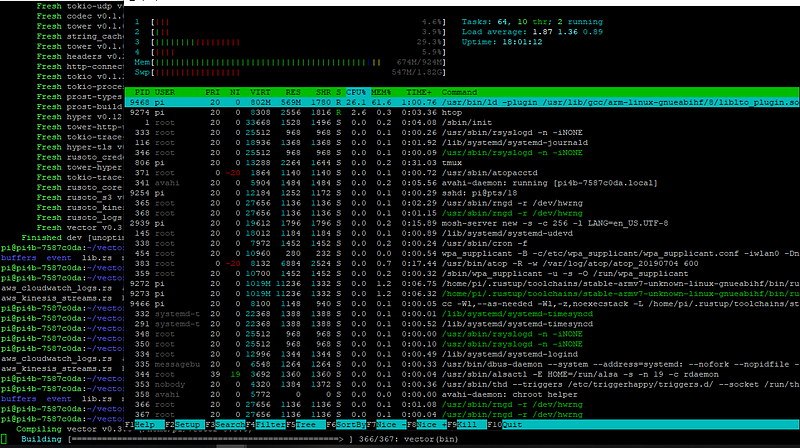Select the /usr/sbin/atopacctd process row
This screenshot has height=448, width=800.
click(x=462, y=173)
